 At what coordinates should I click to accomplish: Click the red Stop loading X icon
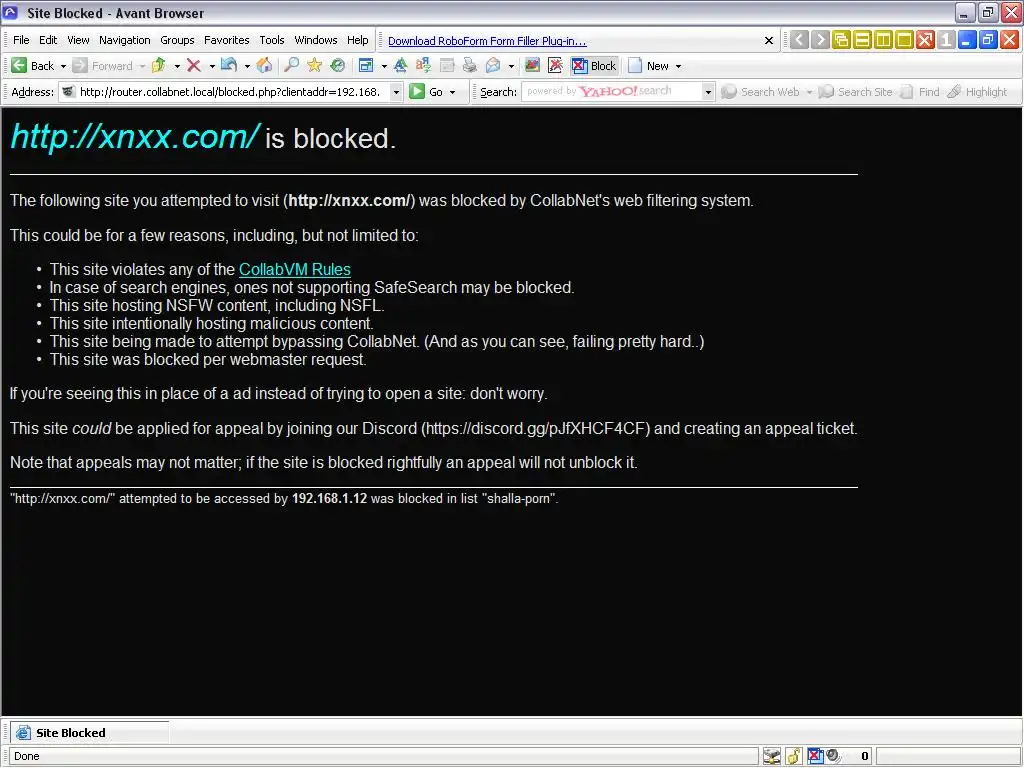(193, 66)
